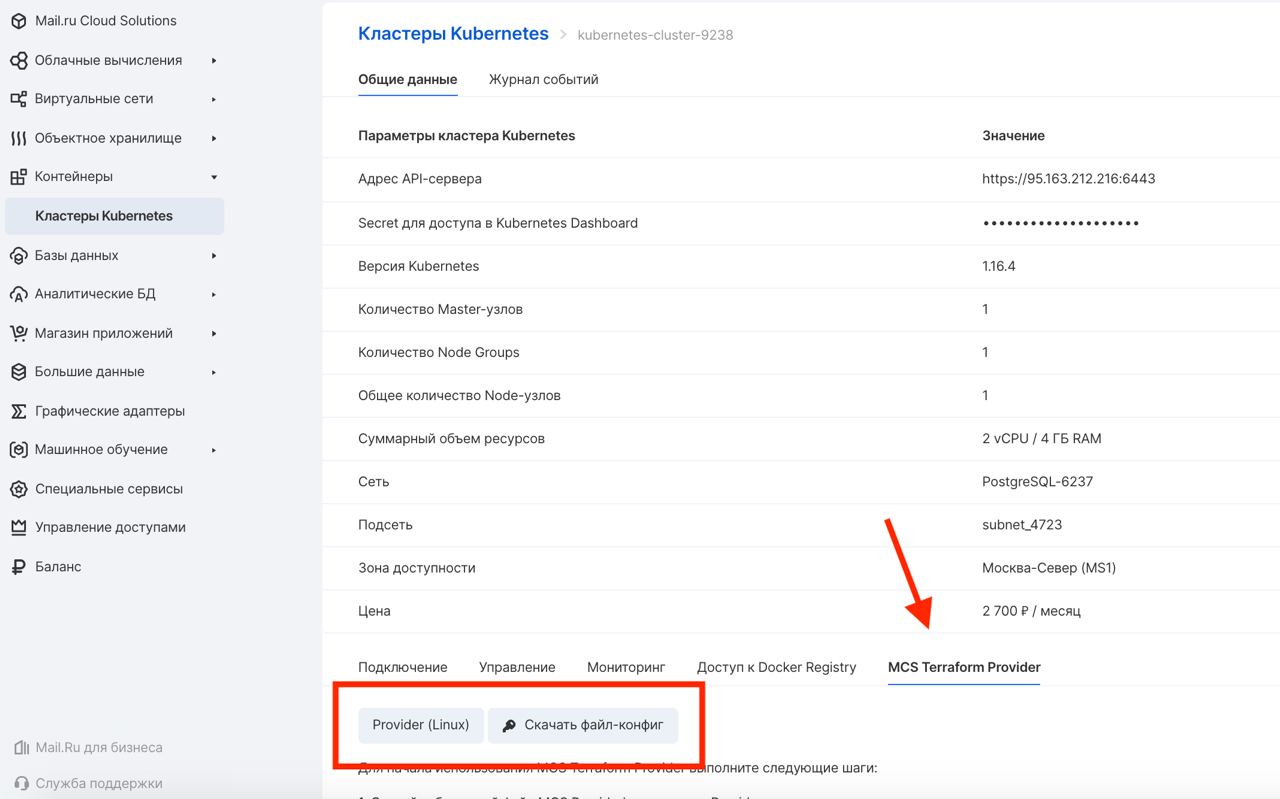
Task: Click the API server address https://95.163.212.216:6443
Action: 1069,179
